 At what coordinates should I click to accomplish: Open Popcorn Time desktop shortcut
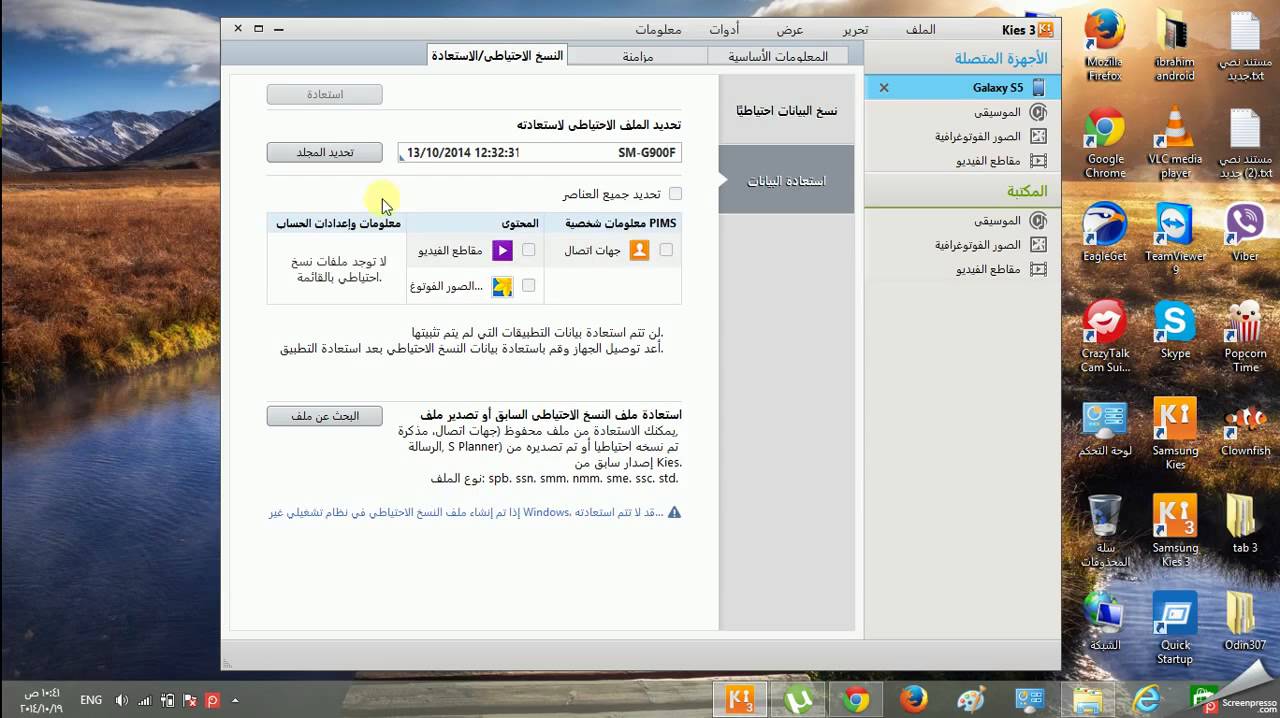(1245, 338)
